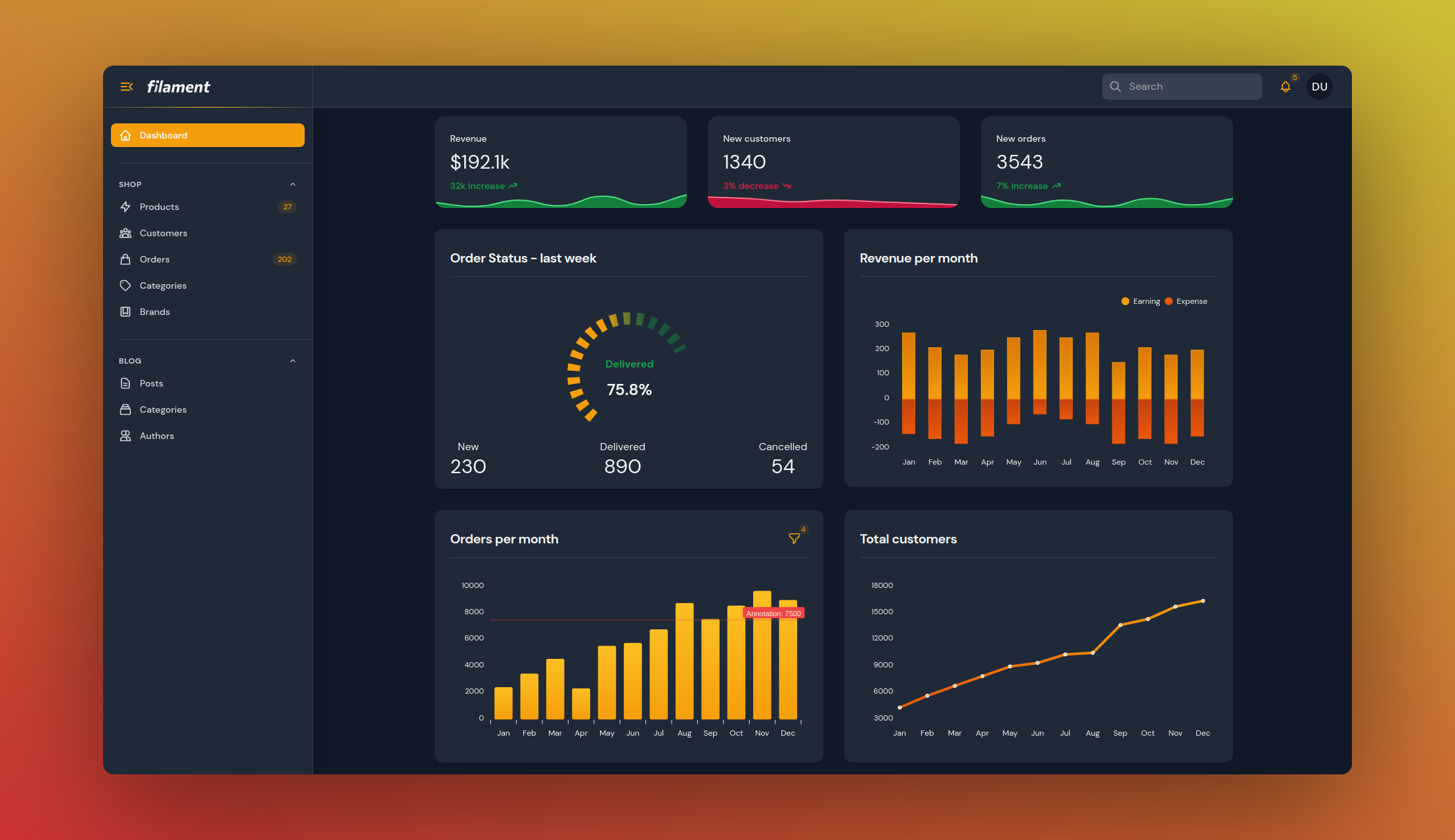This screenshot has width=1455, height=840.
Task: Open the blog Categories link
Action: tap(163, 409)
